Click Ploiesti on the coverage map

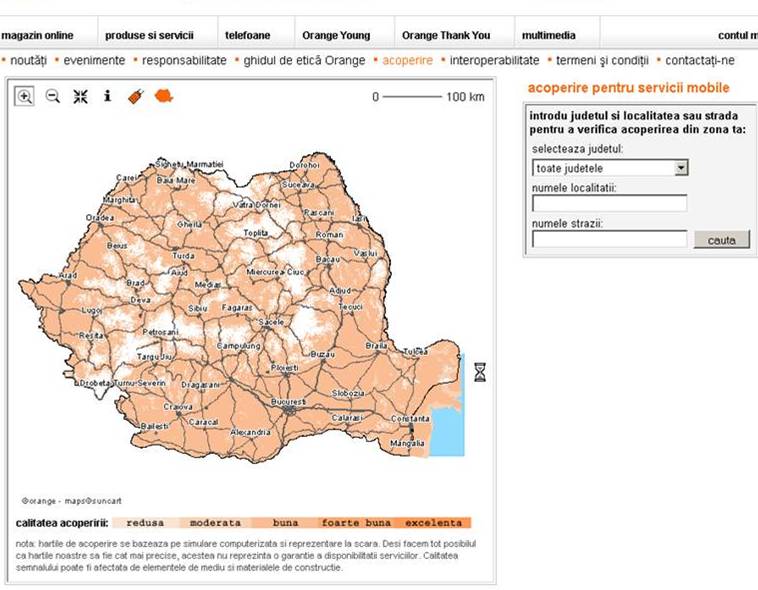click(x=284, y=368)
